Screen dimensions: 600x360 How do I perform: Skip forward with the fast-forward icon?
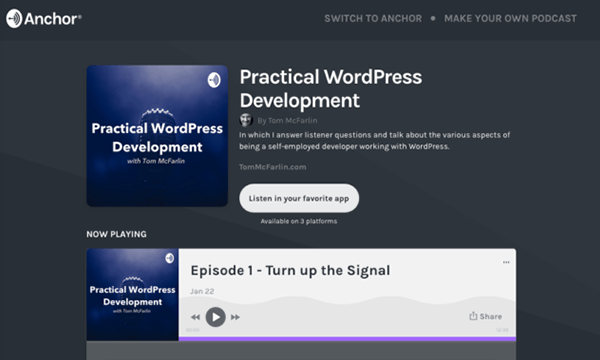pos(235,317)
